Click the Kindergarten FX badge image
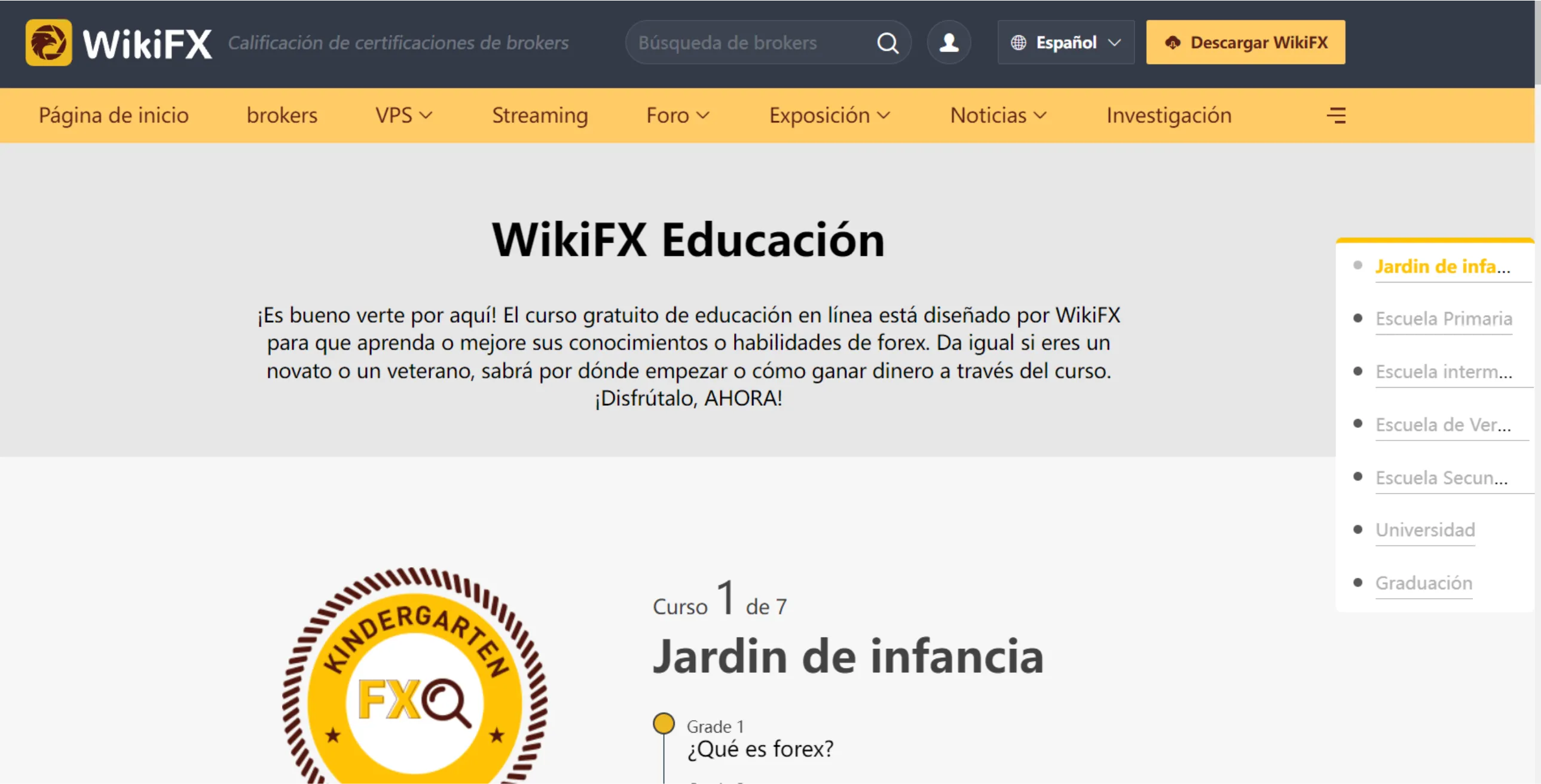 pyautogui.click(x=415, y=675)
